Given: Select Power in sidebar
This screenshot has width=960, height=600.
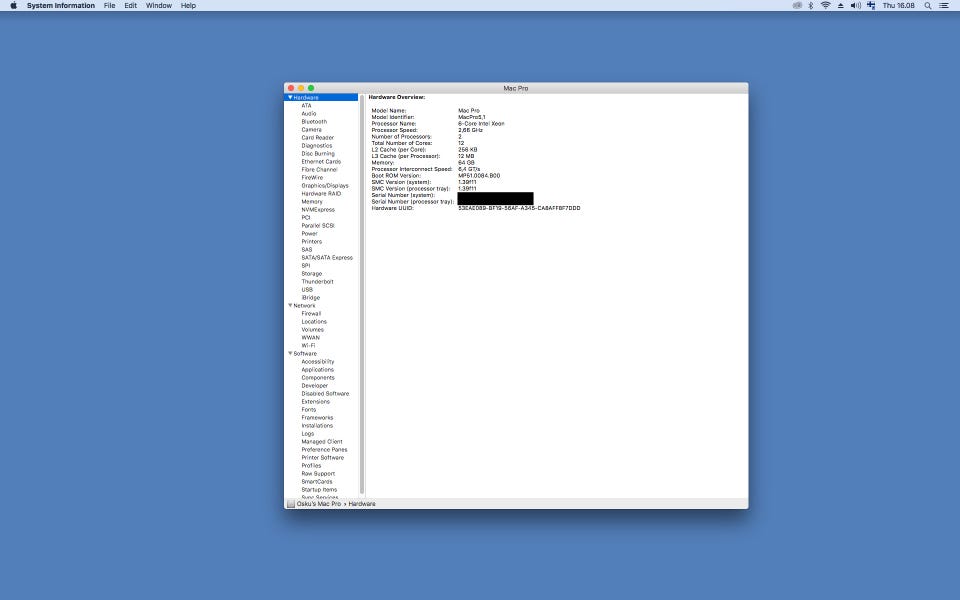Looking at the screenshot, I should coord(309,234).
